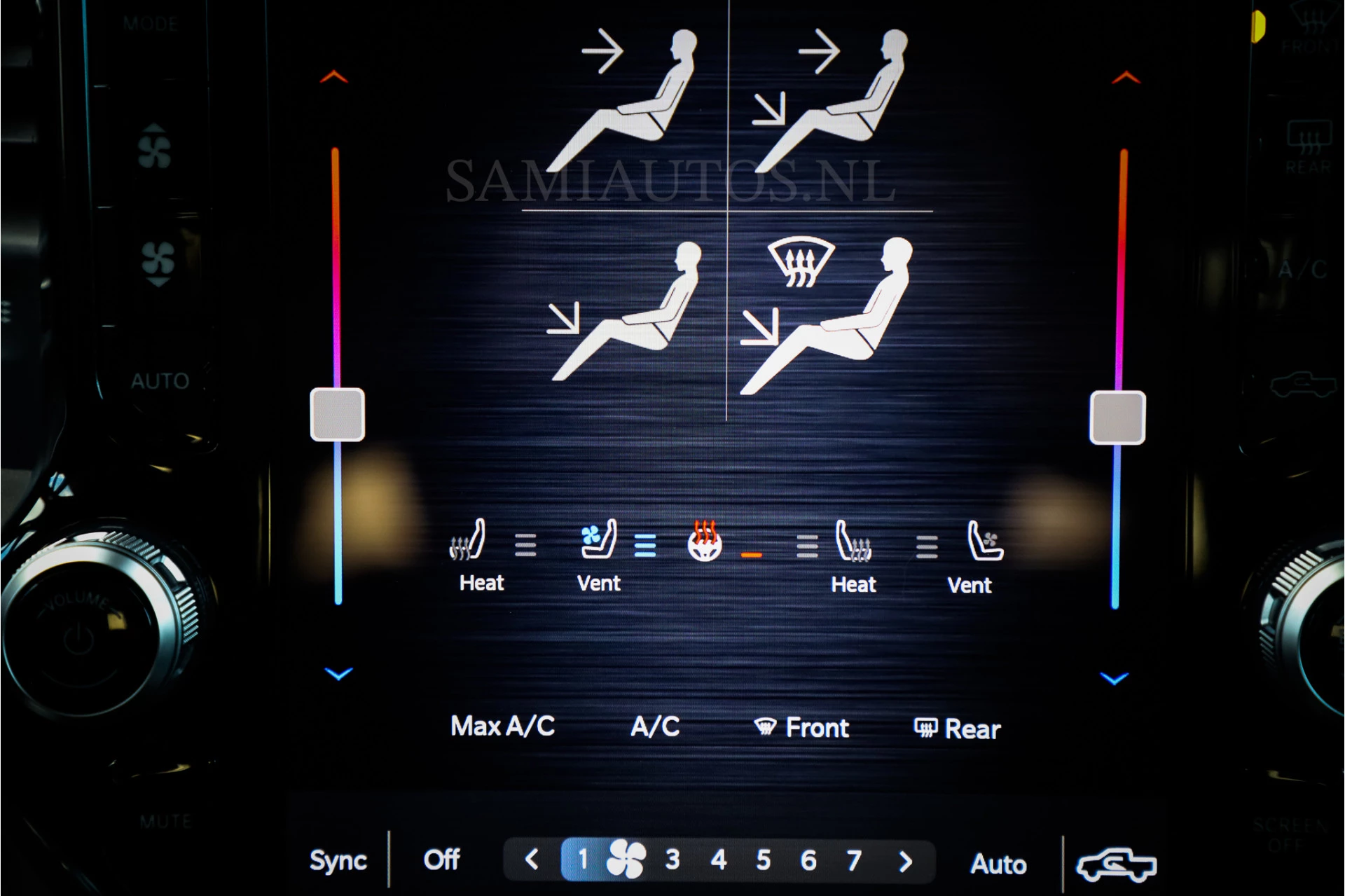Select floor-only airflow mode icon

623,312
